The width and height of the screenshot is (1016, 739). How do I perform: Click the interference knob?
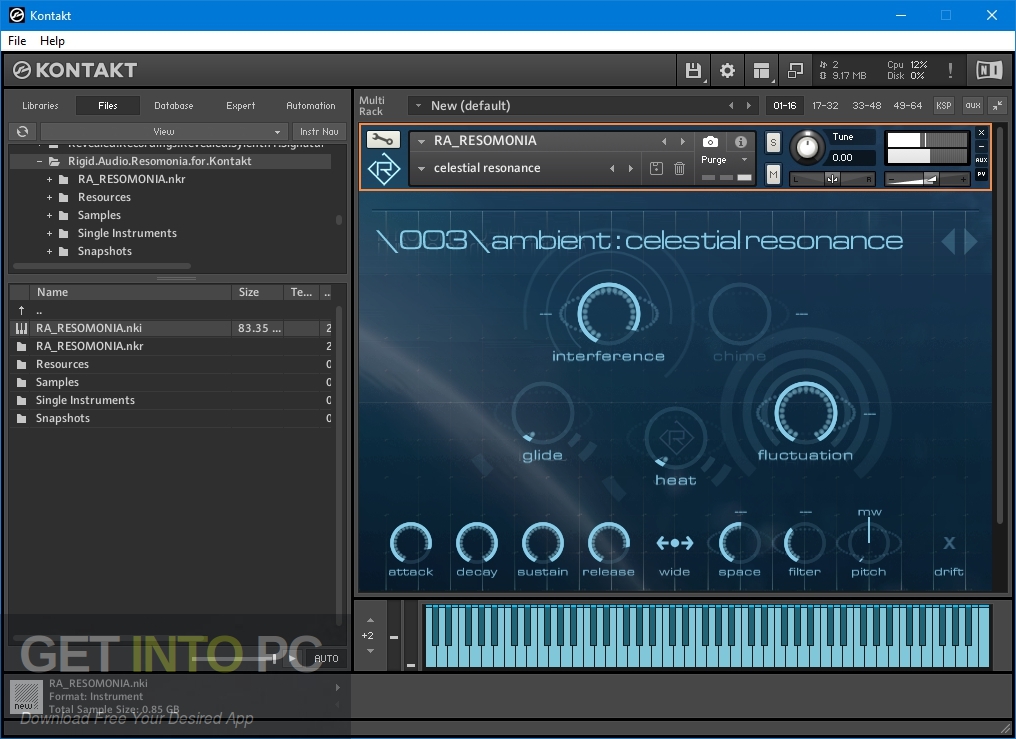pyautogui.click(x=608, y=313)
